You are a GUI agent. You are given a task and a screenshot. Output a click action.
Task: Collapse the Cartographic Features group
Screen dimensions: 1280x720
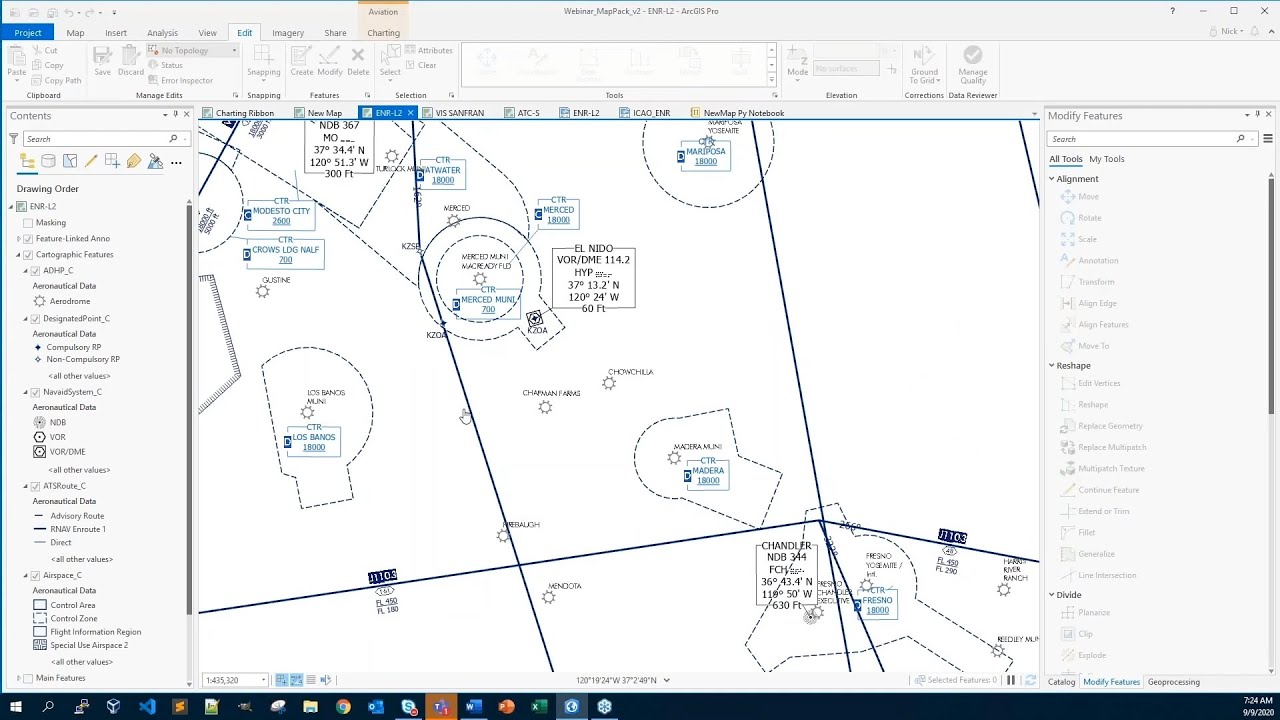[18, 255]
